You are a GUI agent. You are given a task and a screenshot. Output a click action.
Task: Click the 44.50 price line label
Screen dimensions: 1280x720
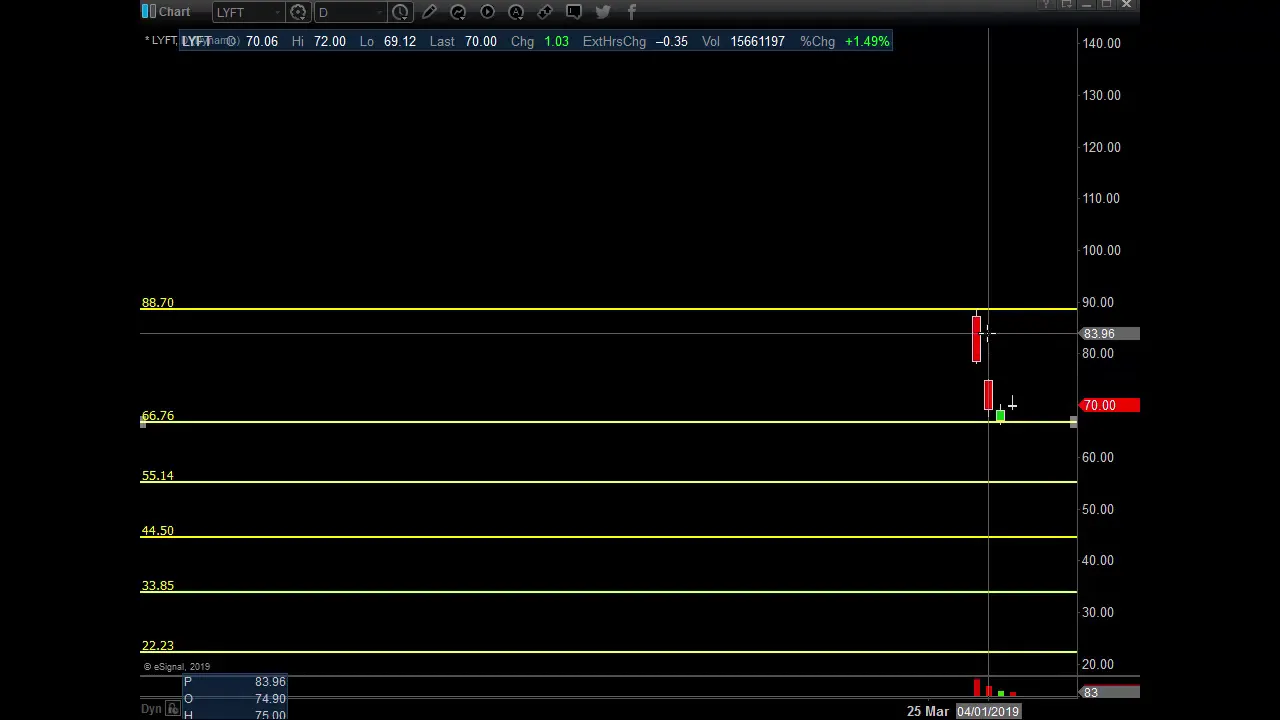point(158,530)
